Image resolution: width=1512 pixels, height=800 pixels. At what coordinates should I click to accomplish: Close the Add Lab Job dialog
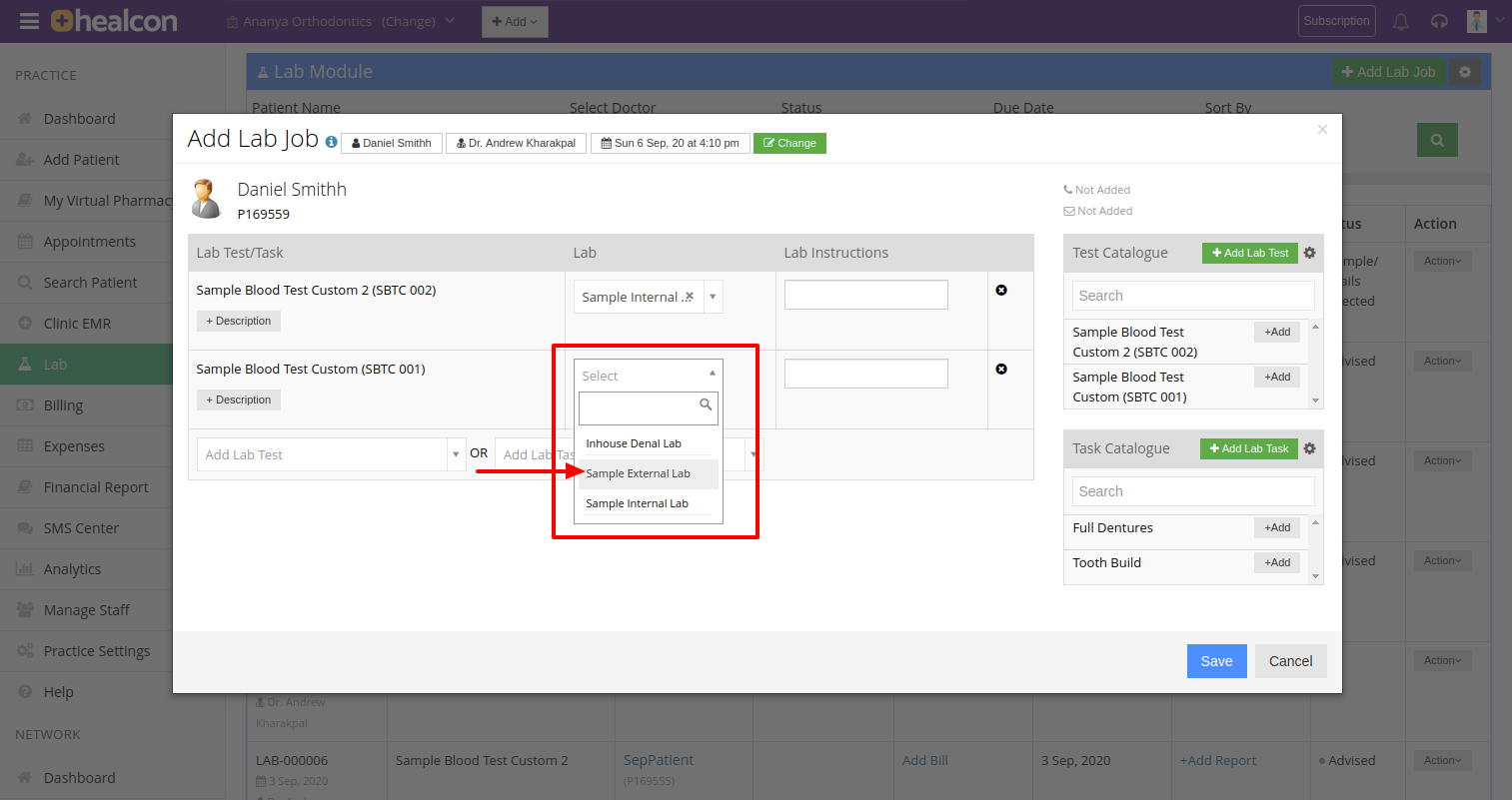click(x=1322, y=130)
